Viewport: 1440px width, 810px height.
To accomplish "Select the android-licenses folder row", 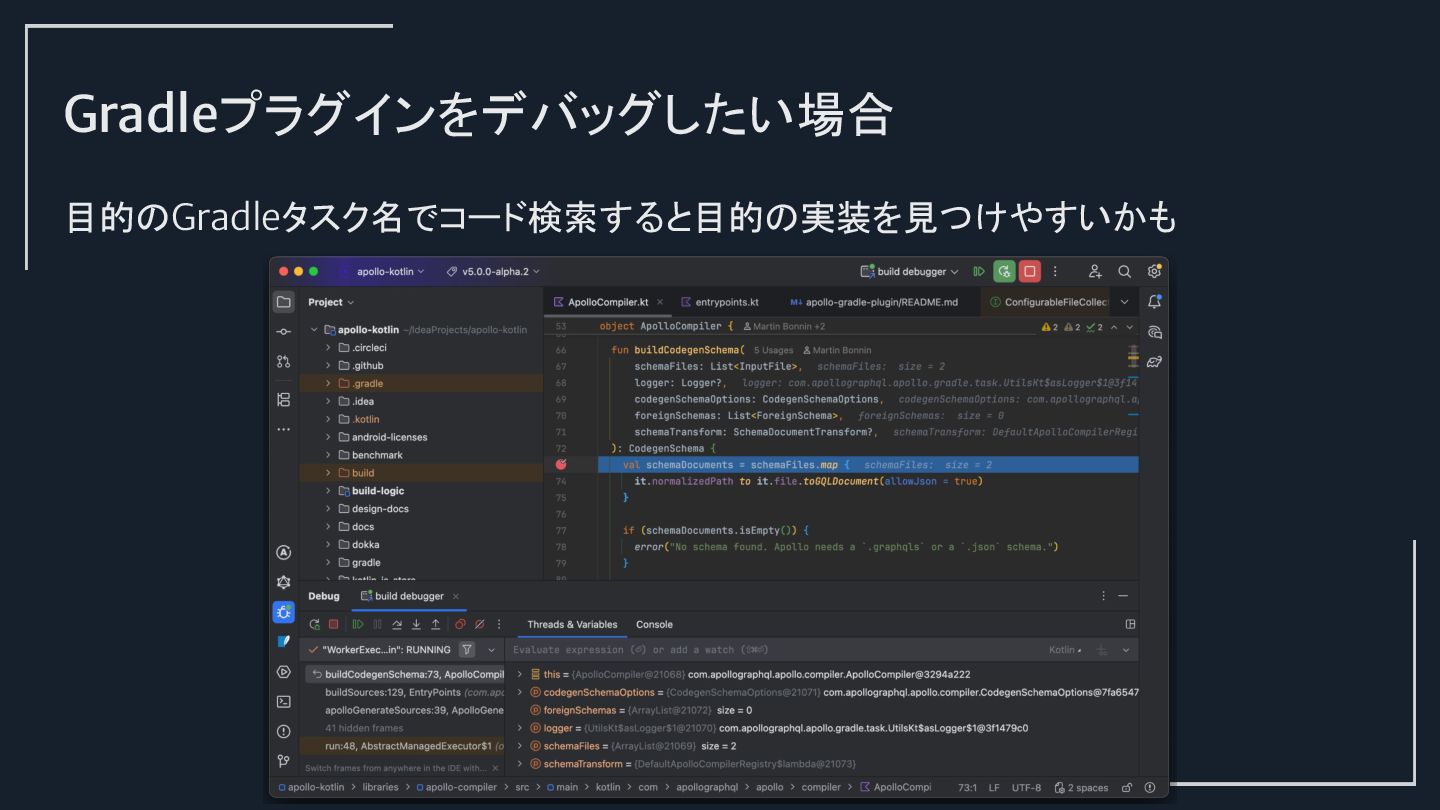I will click(421, 437).
